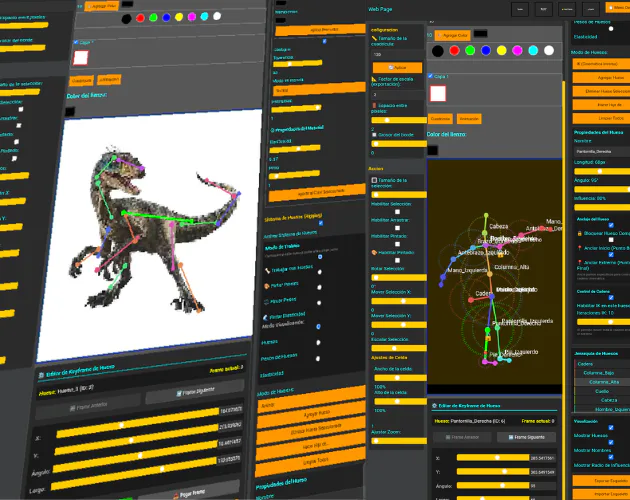Click the grid size input showing 100
The image size is (630, 500).
point(398,54)
